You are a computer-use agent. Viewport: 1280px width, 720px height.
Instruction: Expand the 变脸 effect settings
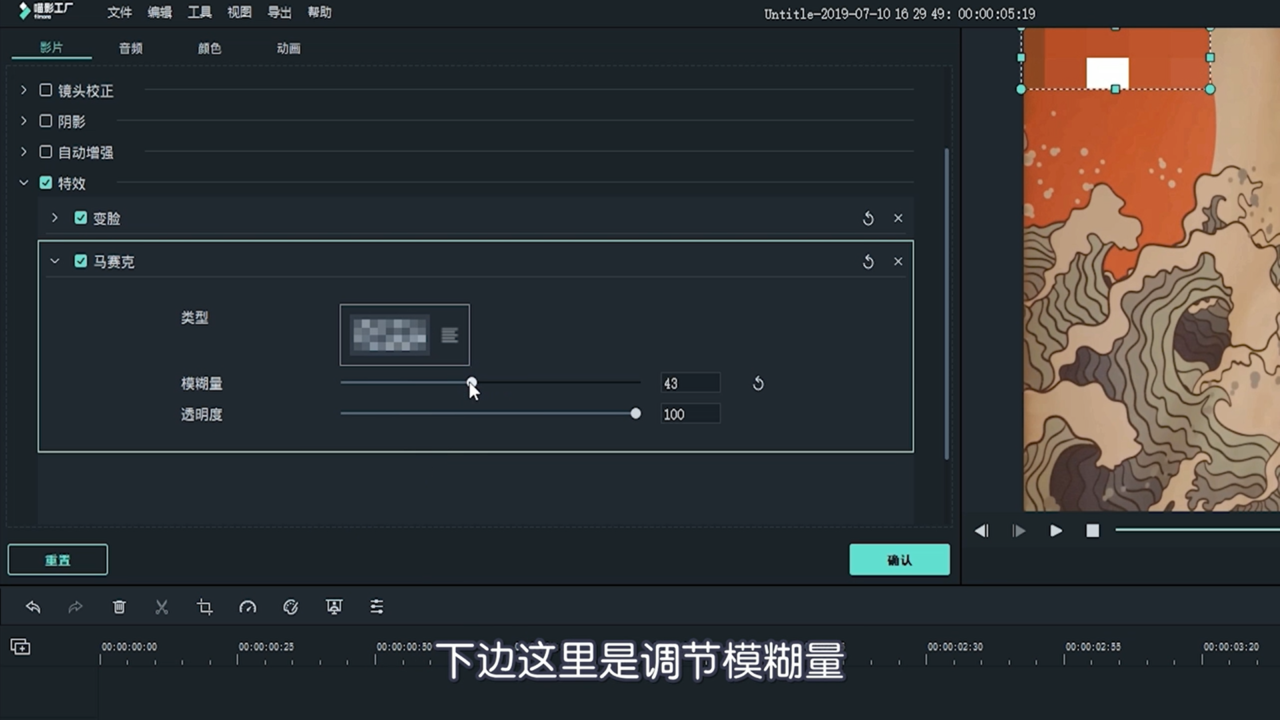[55, 218]
